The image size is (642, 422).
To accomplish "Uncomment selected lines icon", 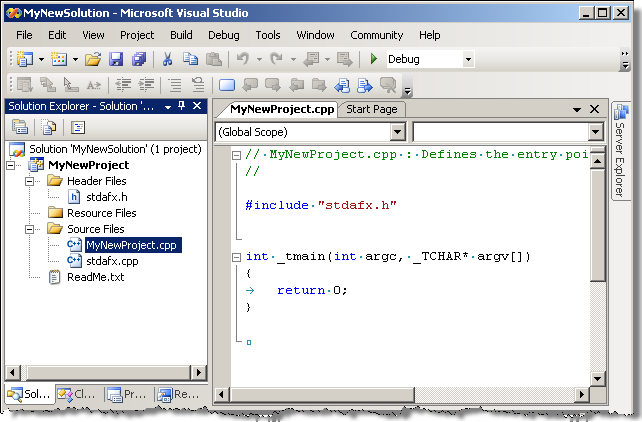I will (x=198, y=85).
